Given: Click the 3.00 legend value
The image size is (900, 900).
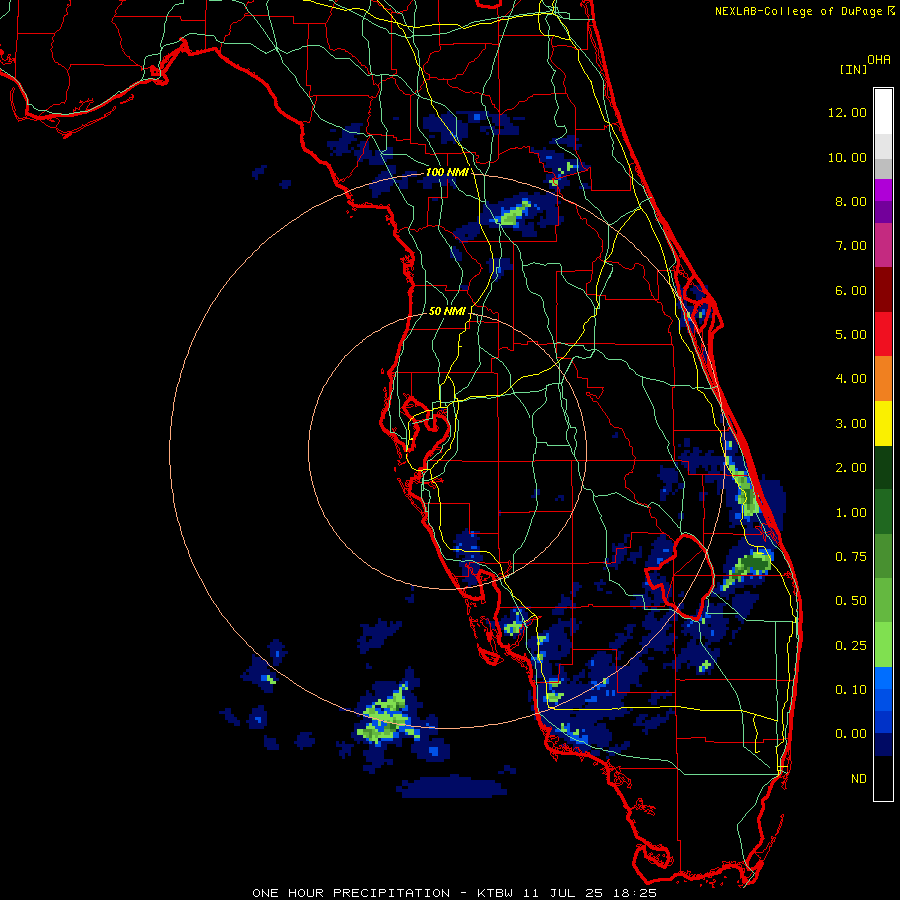Looking at the screenshot, I should [x=851, y=424].
